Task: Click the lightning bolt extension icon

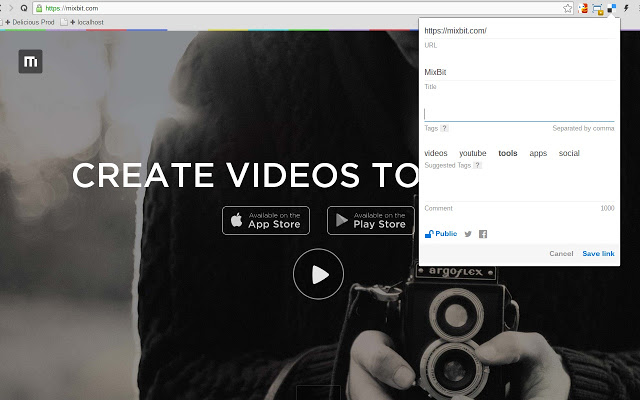Action: pos(626,8)
